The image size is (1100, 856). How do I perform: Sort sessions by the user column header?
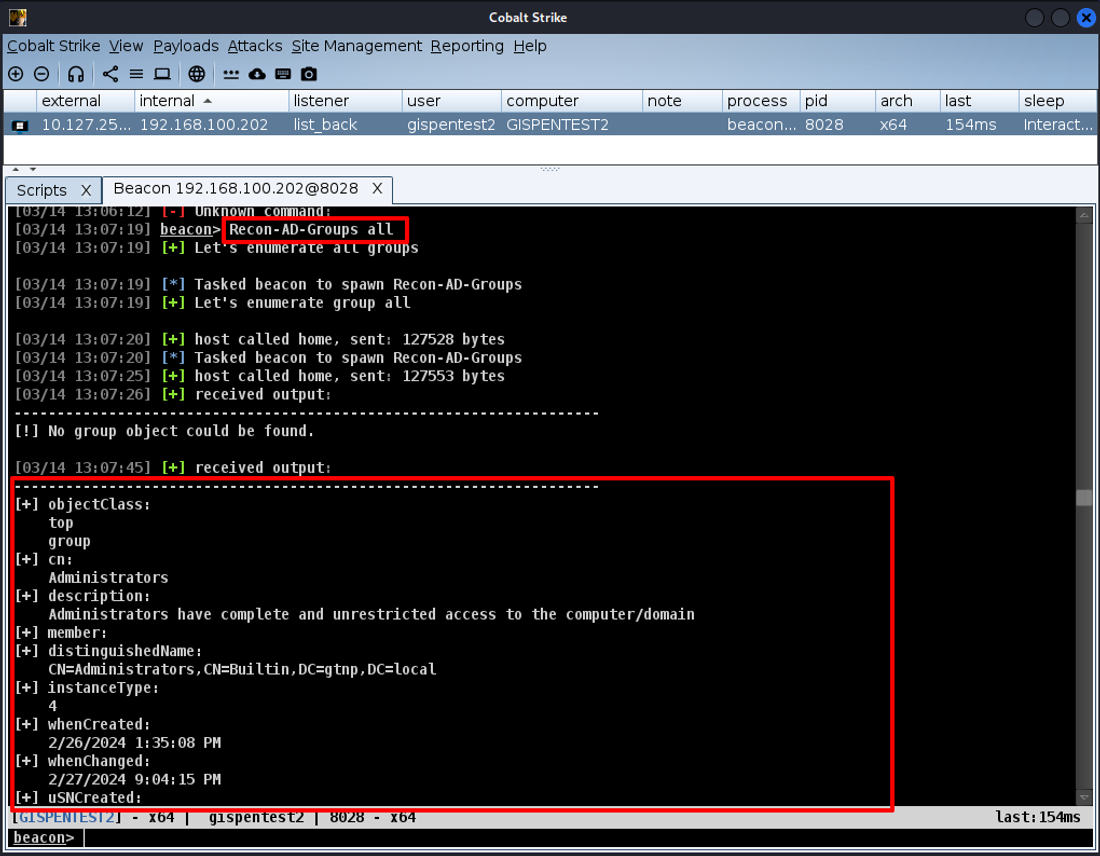[x=452, y=101]
